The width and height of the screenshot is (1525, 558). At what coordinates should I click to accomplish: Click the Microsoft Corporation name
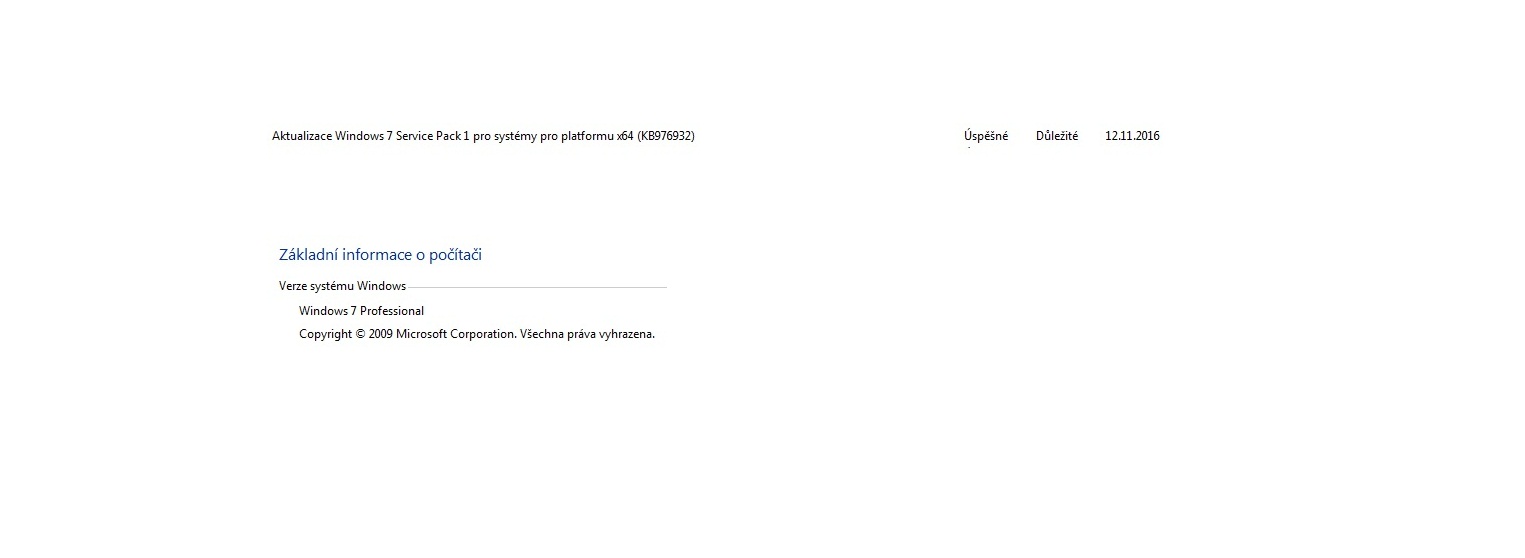pyautogui.click(x=455, y=334)
